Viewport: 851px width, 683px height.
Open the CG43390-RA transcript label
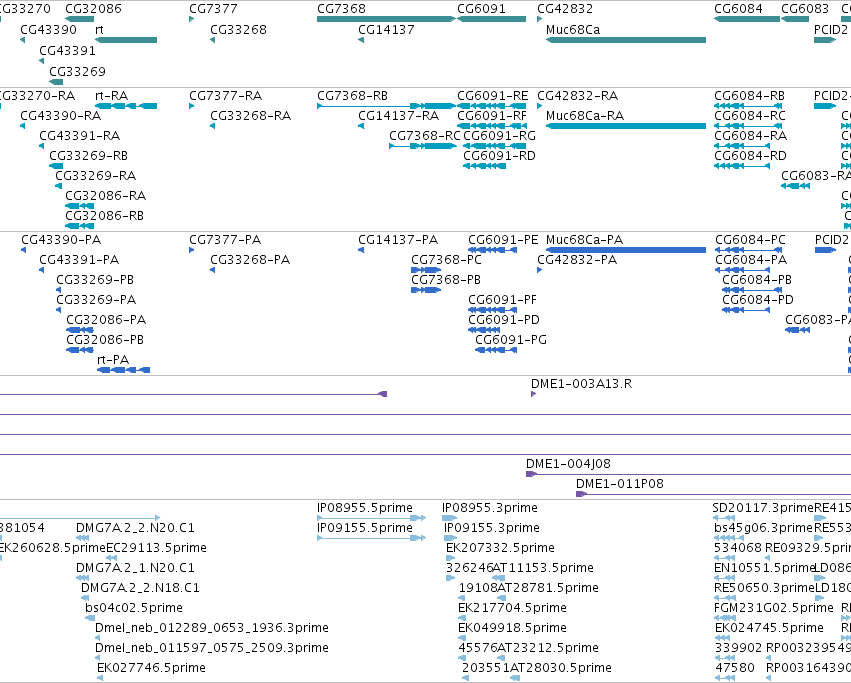click(61, 116)
